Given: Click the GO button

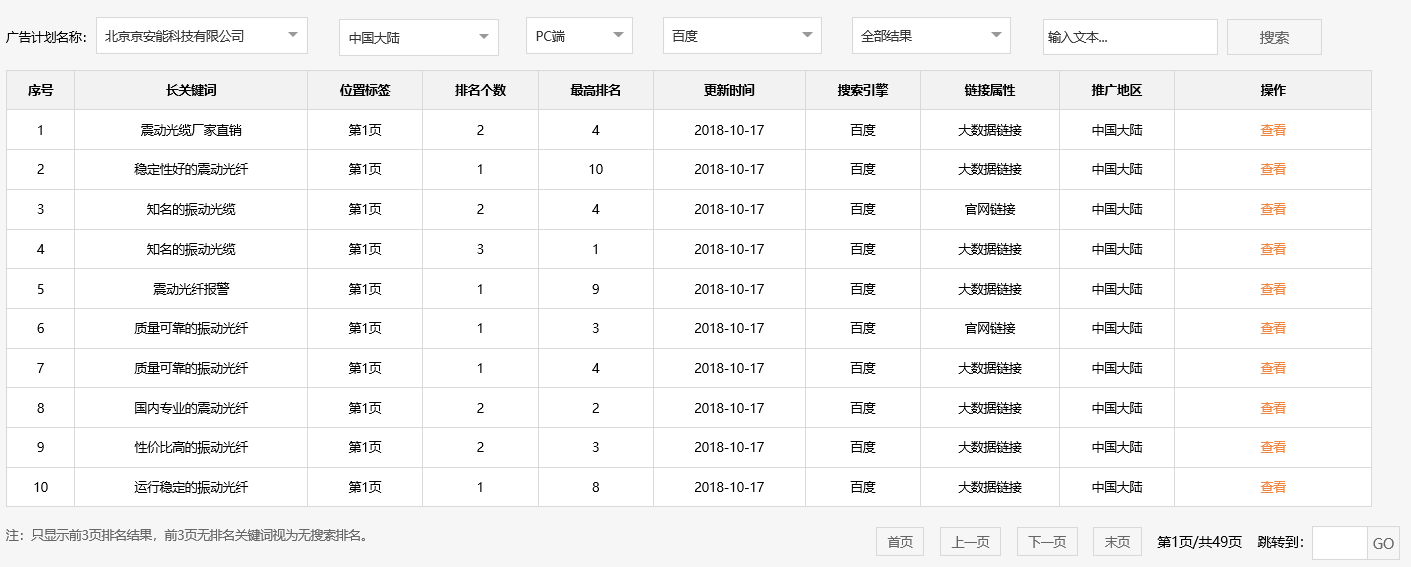Looking at the screenshot, I should tap(1383, 543).
